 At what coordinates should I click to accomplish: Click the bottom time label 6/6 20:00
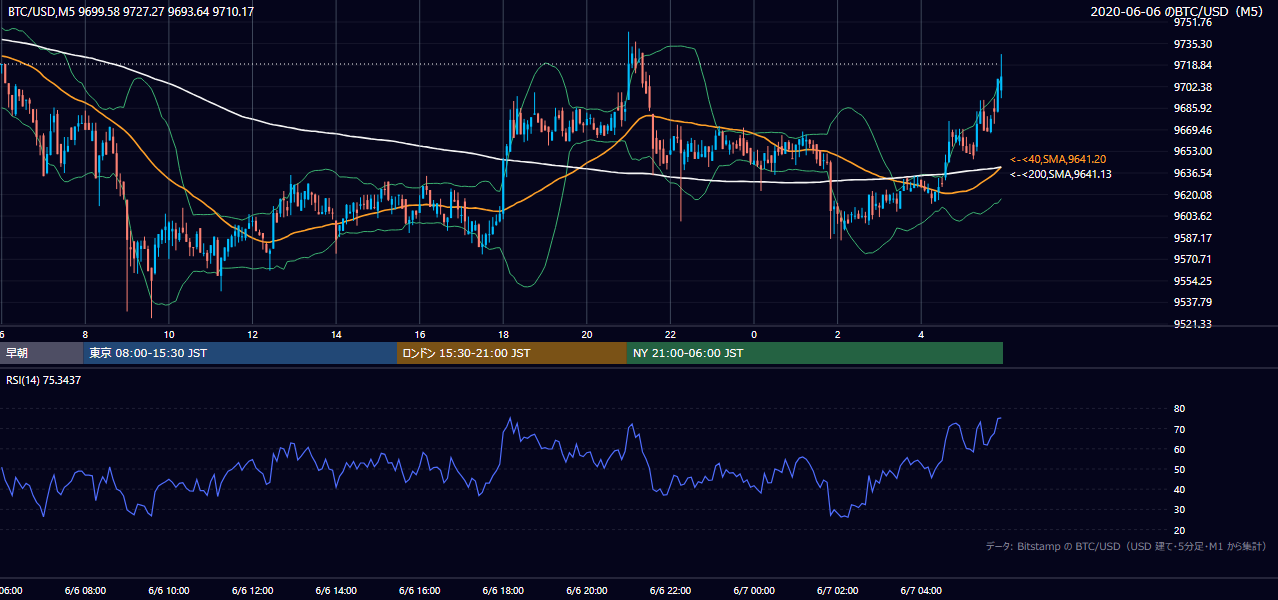coord(587,591)
